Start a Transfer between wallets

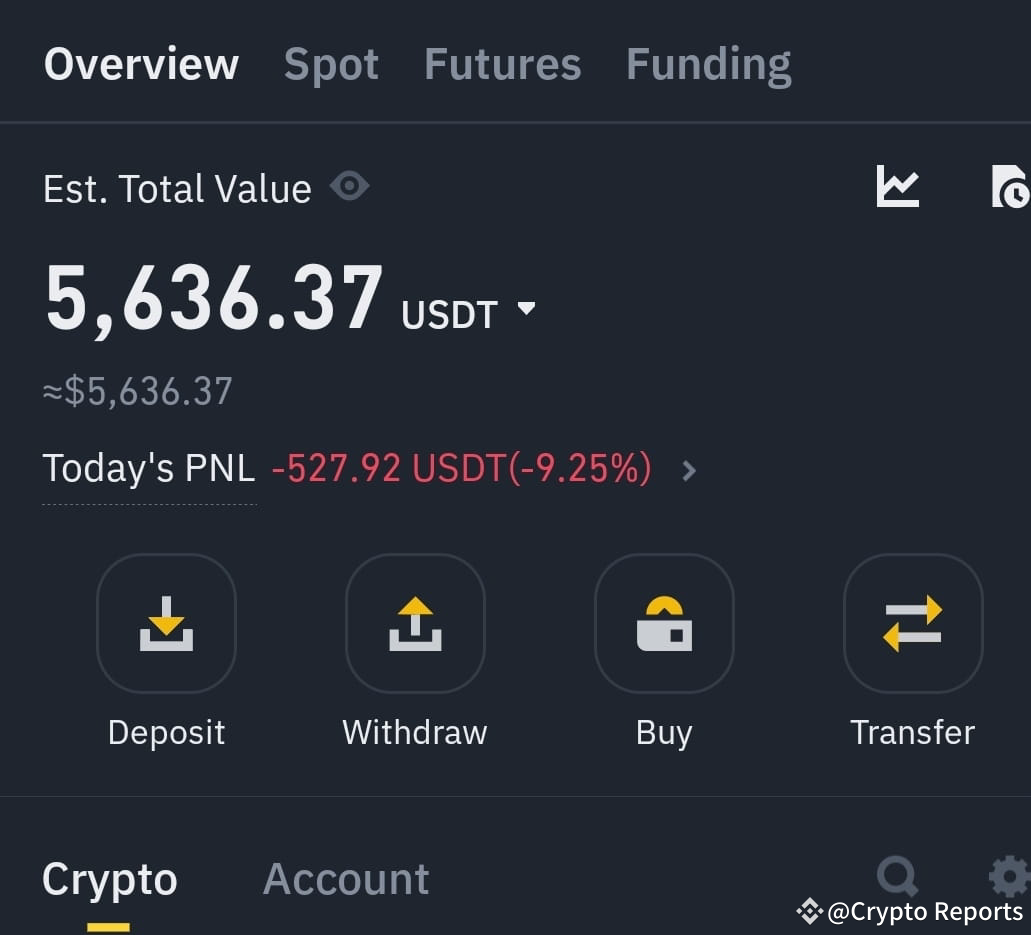pos(912,623)
